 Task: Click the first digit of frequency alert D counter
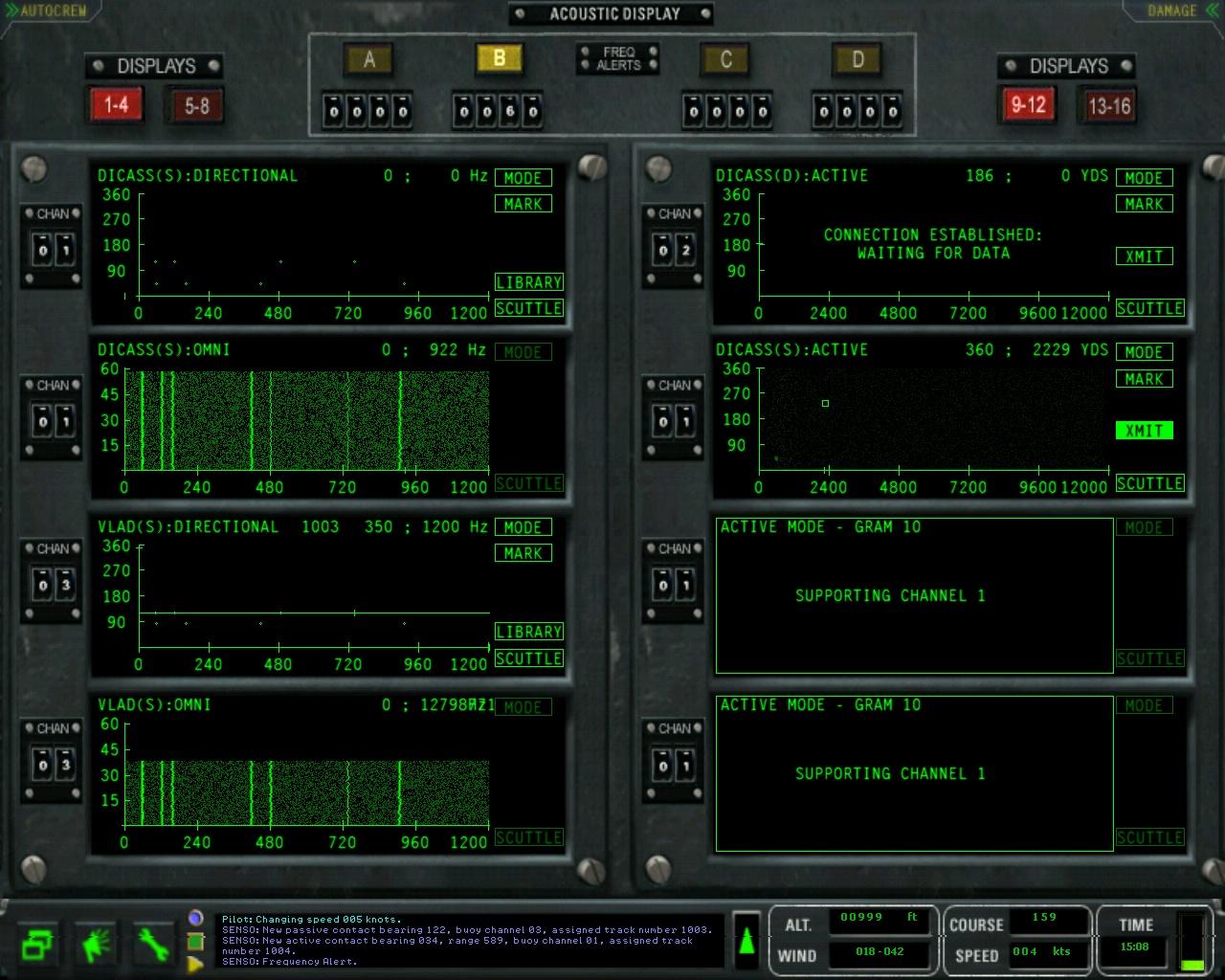[824, 111]
